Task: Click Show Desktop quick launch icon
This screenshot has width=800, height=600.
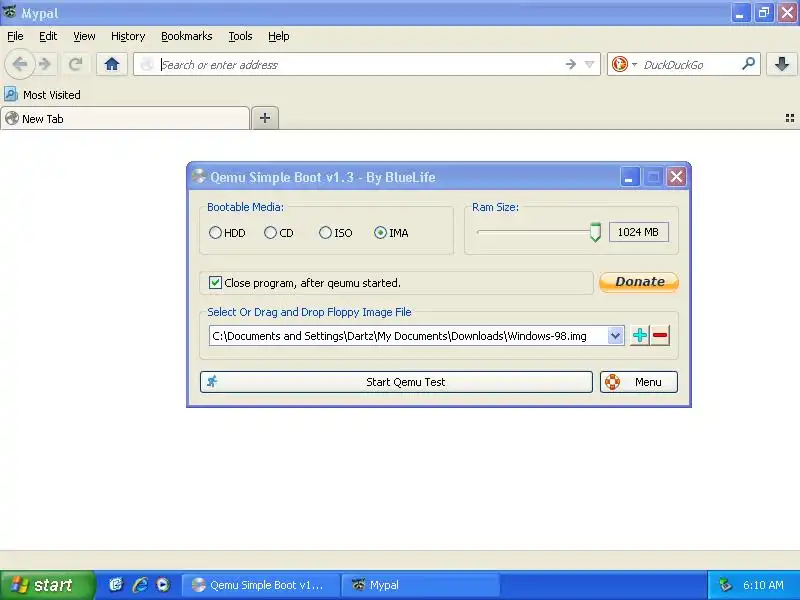Action: [116, 585]
